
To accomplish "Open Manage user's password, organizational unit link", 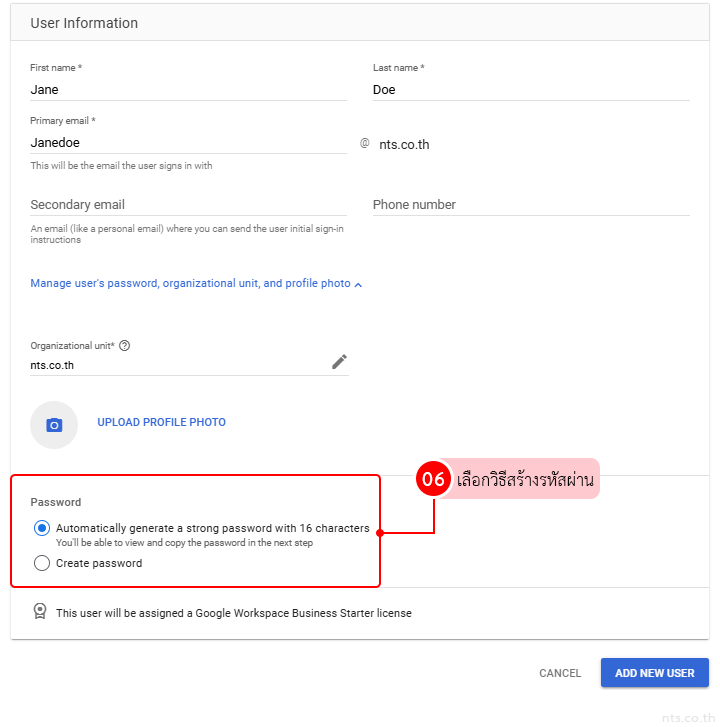I will coord(190,284).
